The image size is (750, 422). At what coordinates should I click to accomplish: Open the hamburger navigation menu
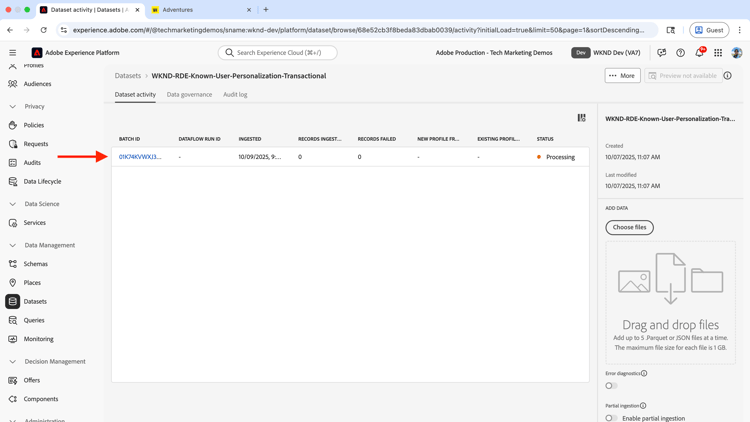point(12,53)
